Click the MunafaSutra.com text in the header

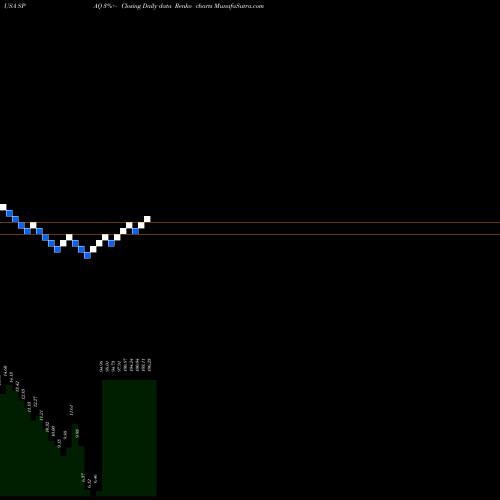(x=239, y=6)
